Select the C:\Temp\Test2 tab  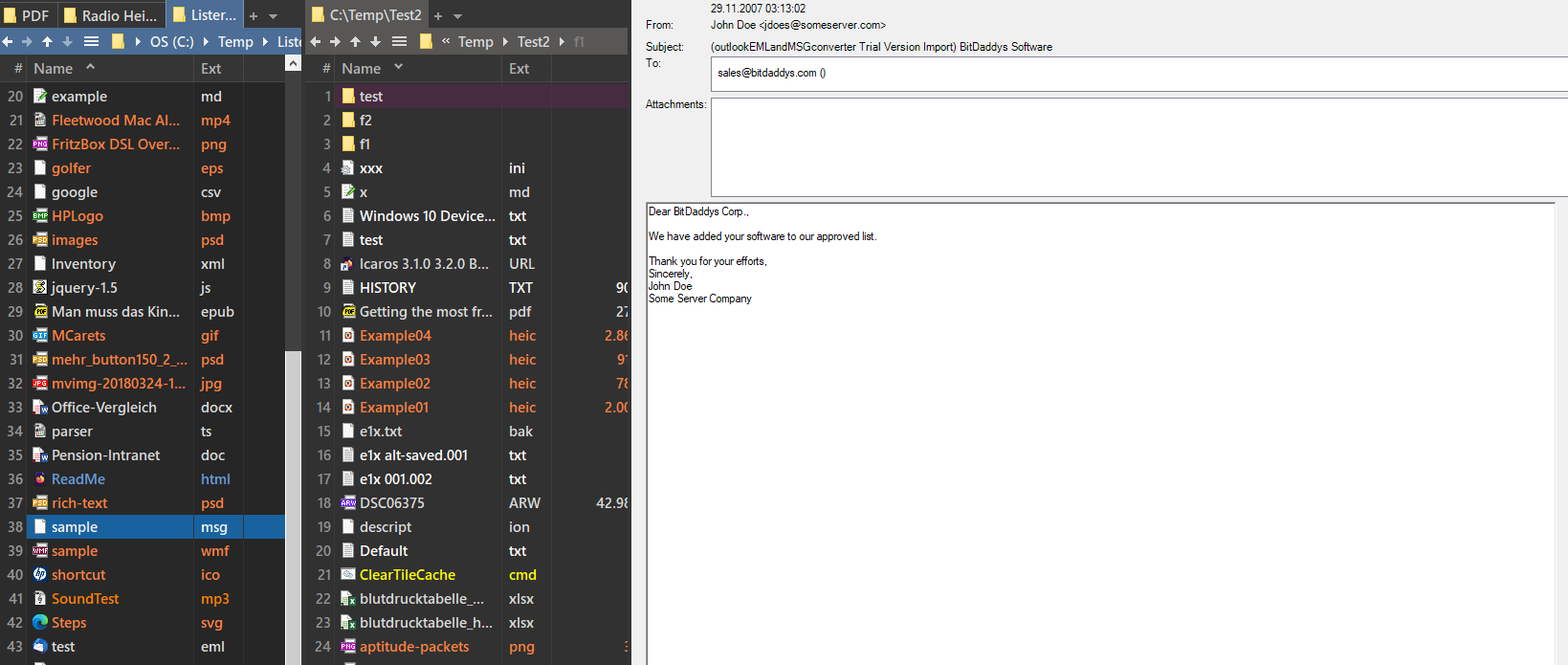(x=367, y=15)
